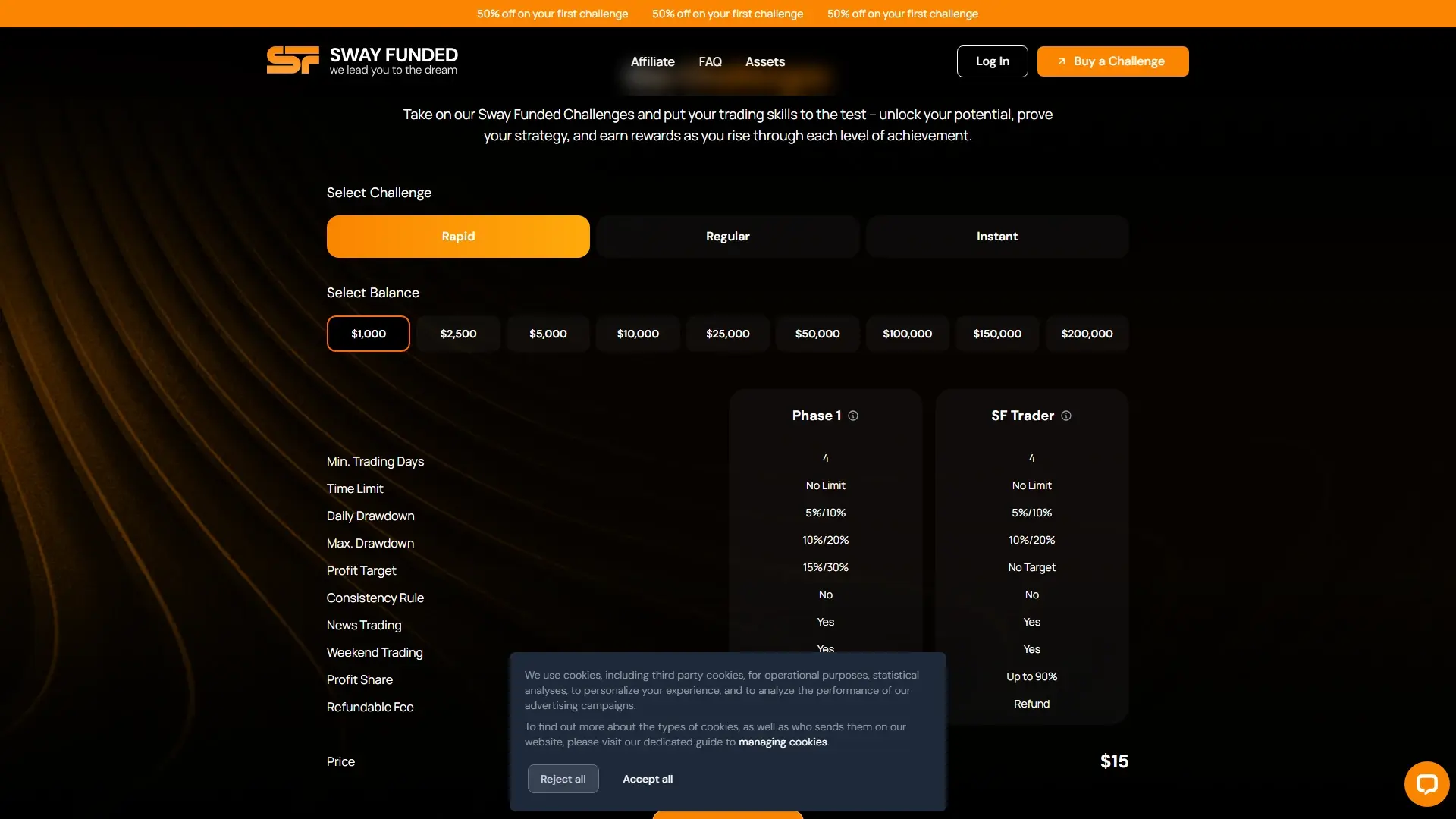This screenshot has width=1456, height=819.
Task: Click the Log In button
Action: pyautogui.click(x=992, y=61)
